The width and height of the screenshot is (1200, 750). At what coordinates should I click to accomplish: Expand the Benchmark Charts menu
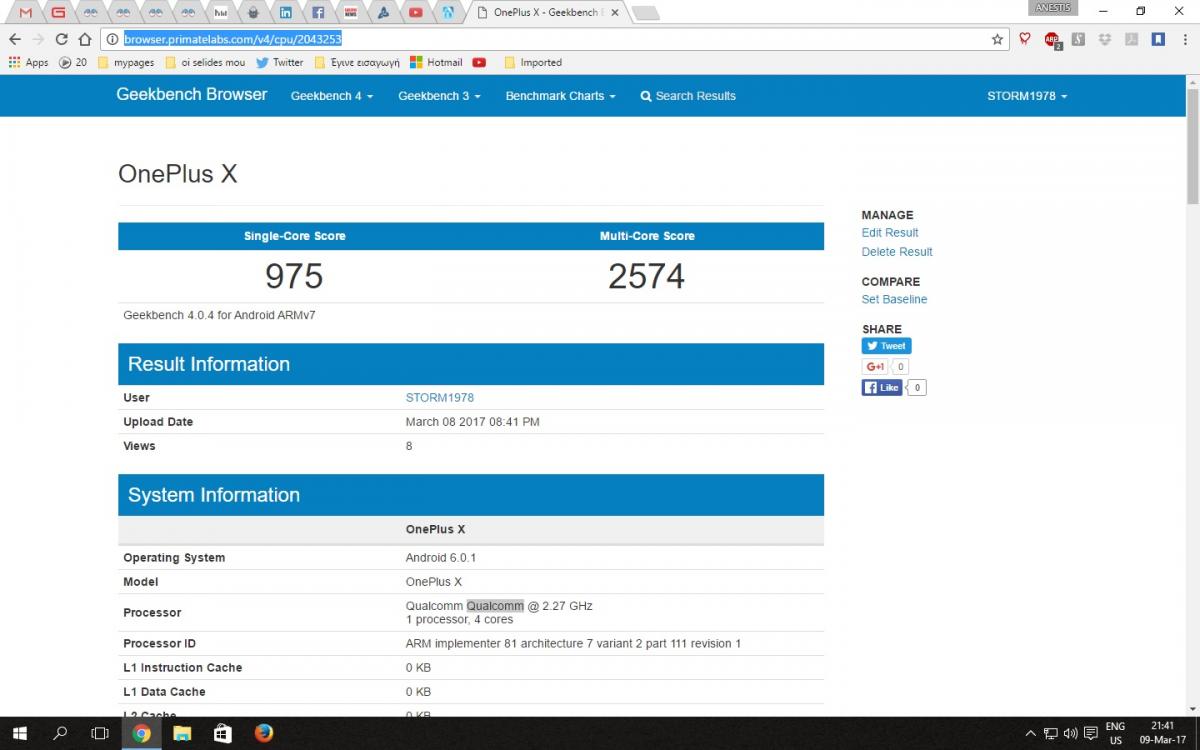[560, 96]
